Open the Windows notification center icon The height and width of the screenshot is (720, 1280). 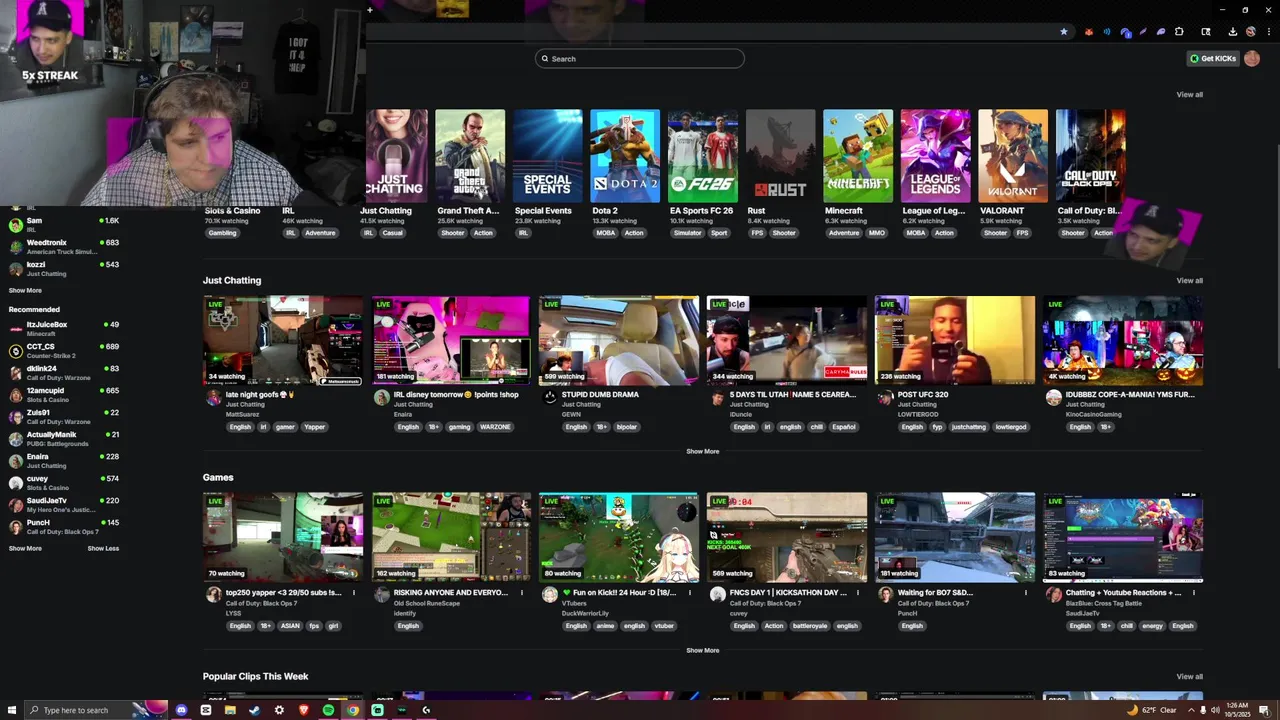click(1264, 710)
